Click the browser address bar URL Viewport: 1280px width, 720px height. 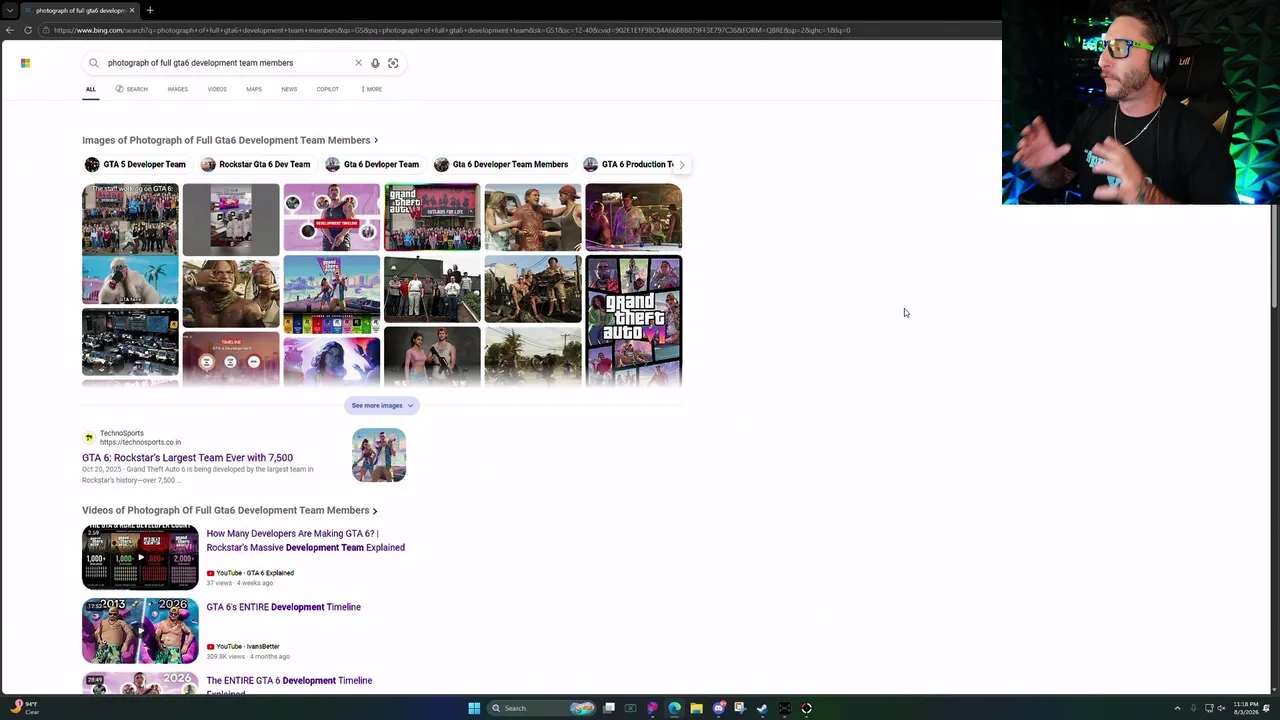click(452, 30)
